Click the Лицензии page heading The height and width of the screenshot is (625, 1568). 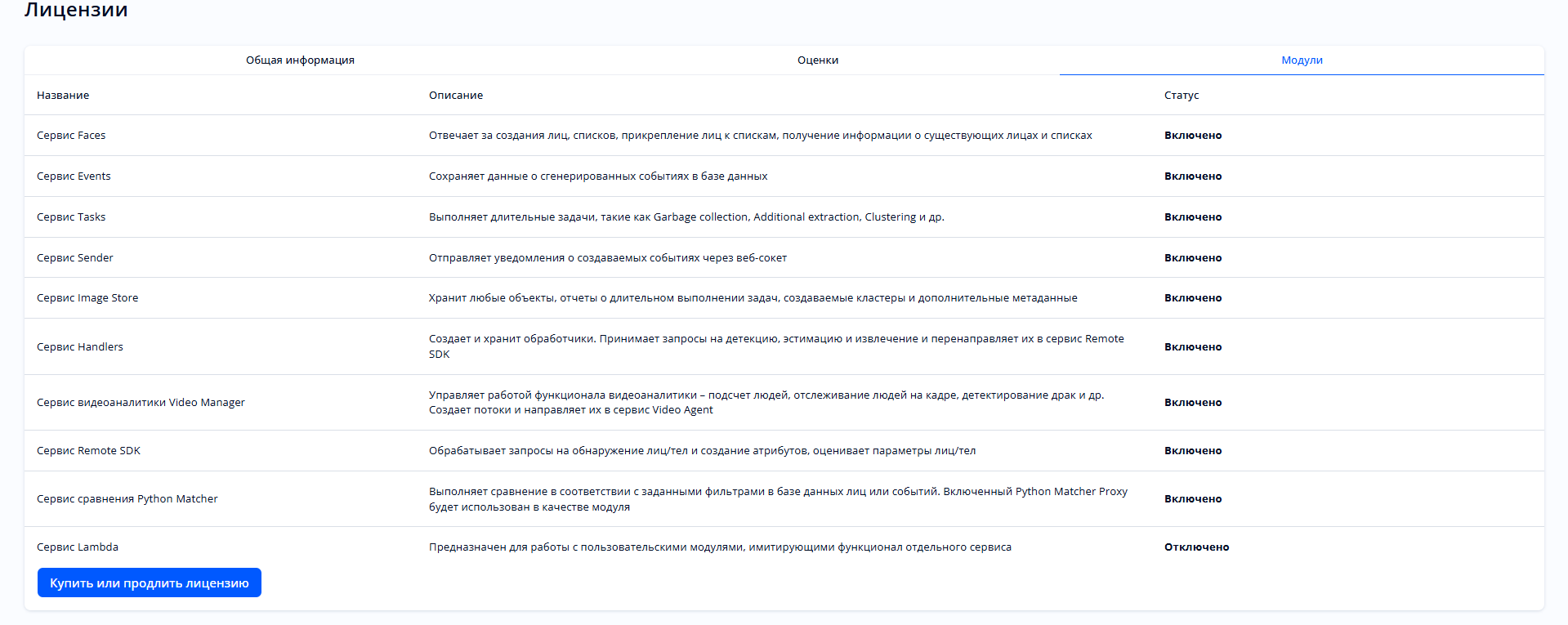(x=76, y=11)
